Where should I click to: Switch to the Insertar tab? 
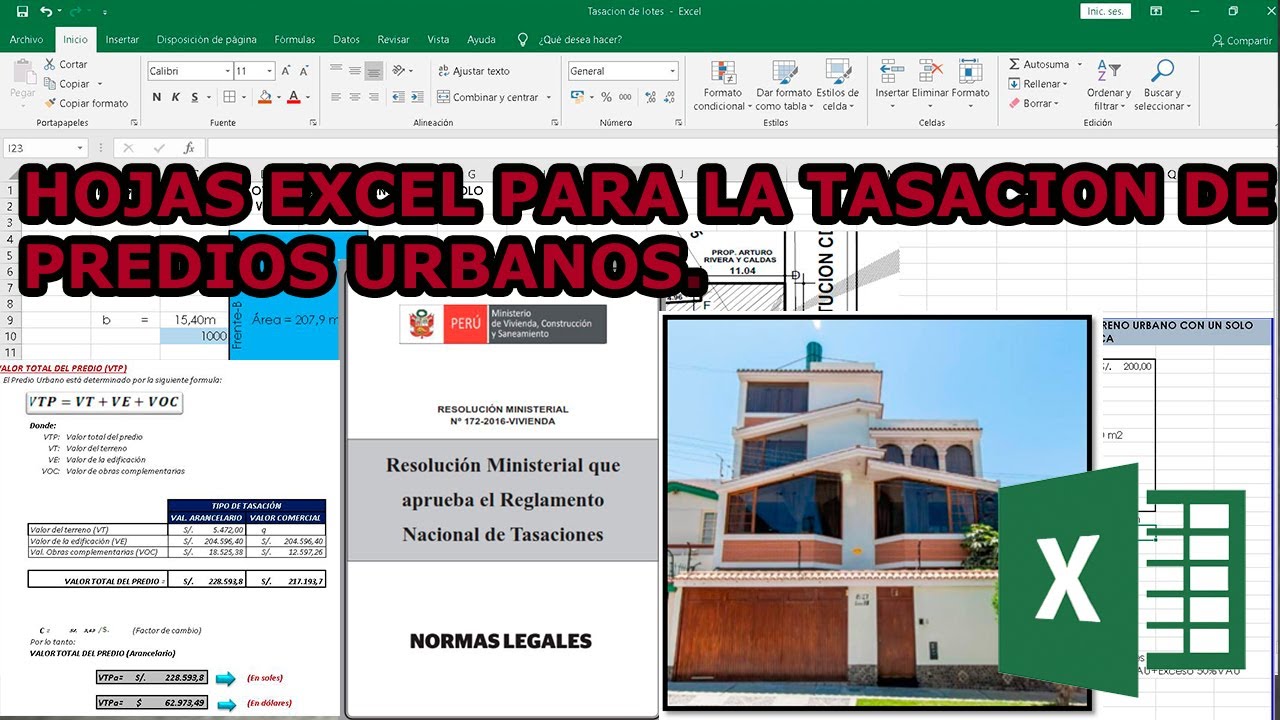point(122,40)
